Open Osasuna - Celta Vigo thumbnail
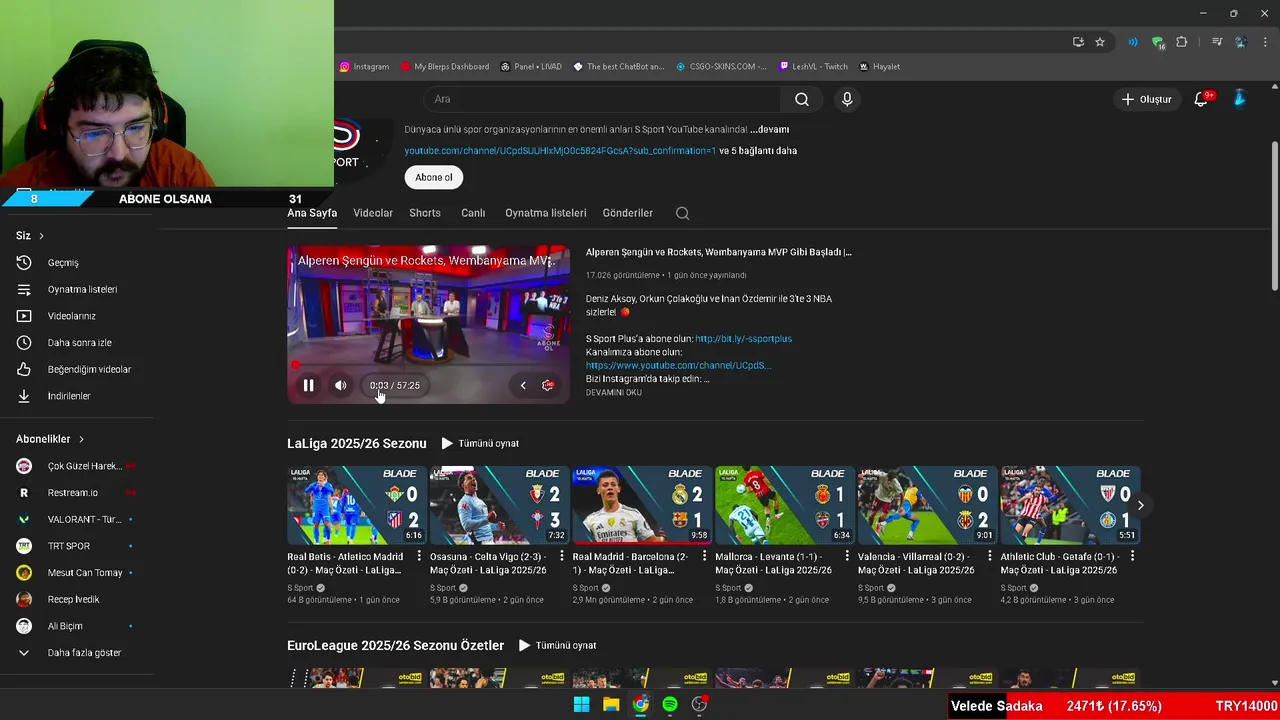The width and height of the screenshot is (1280, 720). [x=499, y=505]
